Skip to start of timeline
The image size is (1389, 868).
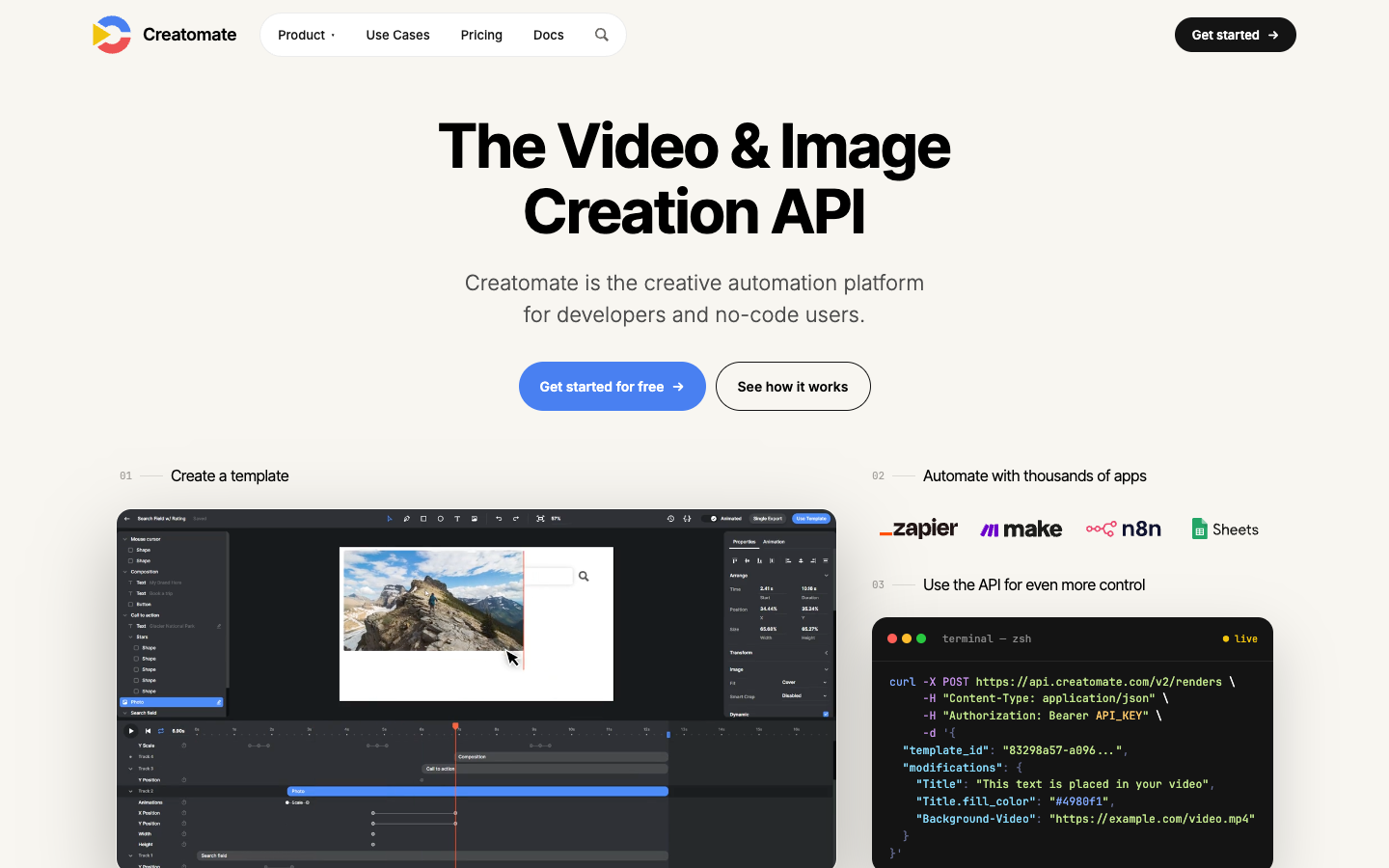[148, 731]
